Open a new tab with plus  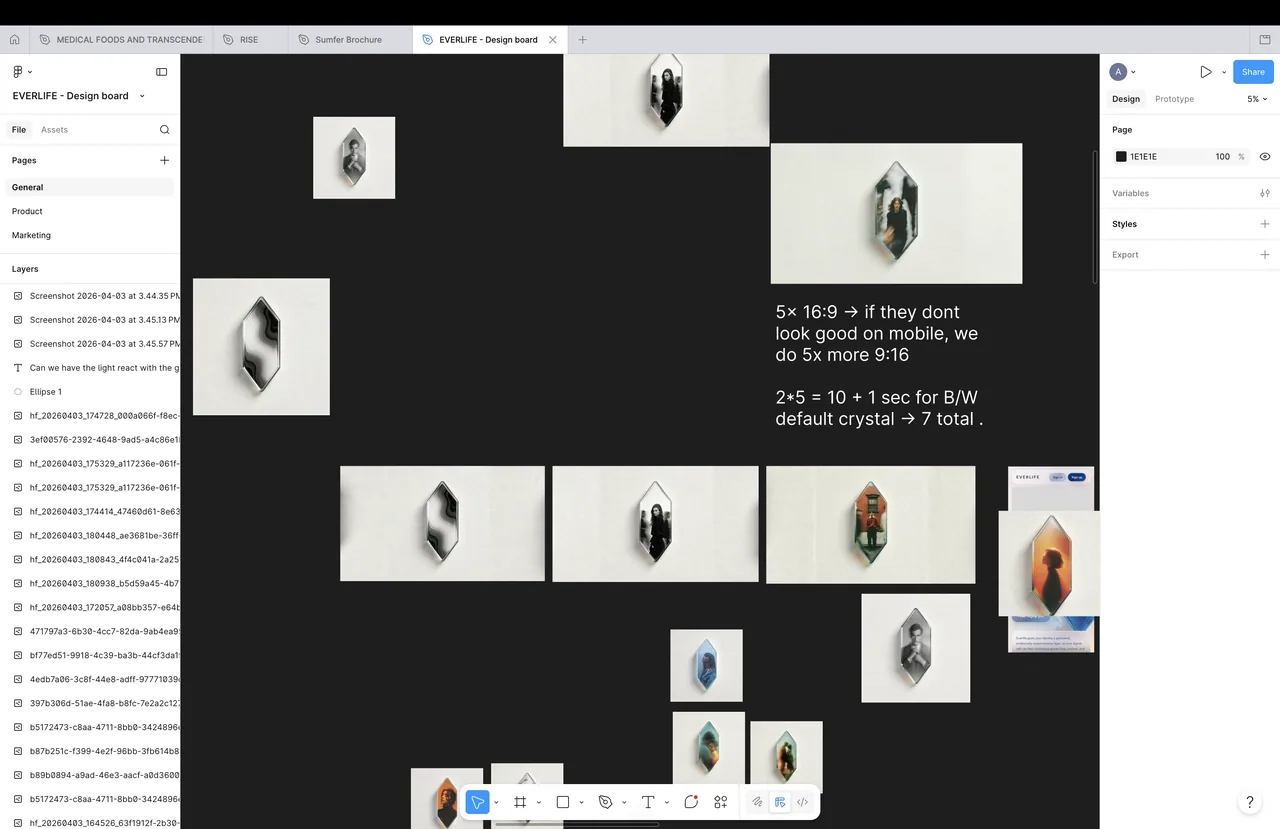pyautogui.click(x=583, y=40)
